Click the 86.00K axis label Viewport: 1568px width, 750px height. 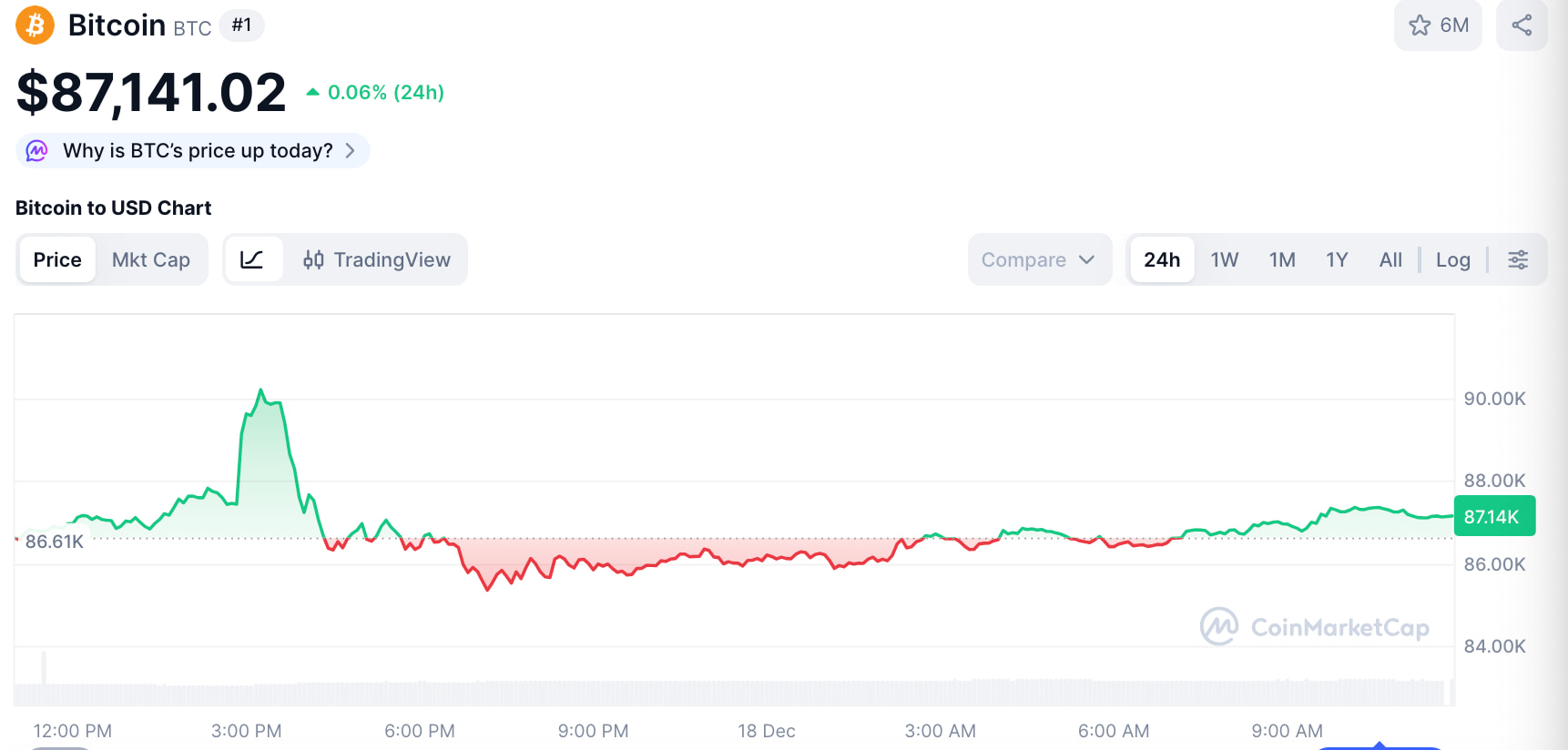click(1494, 564)
